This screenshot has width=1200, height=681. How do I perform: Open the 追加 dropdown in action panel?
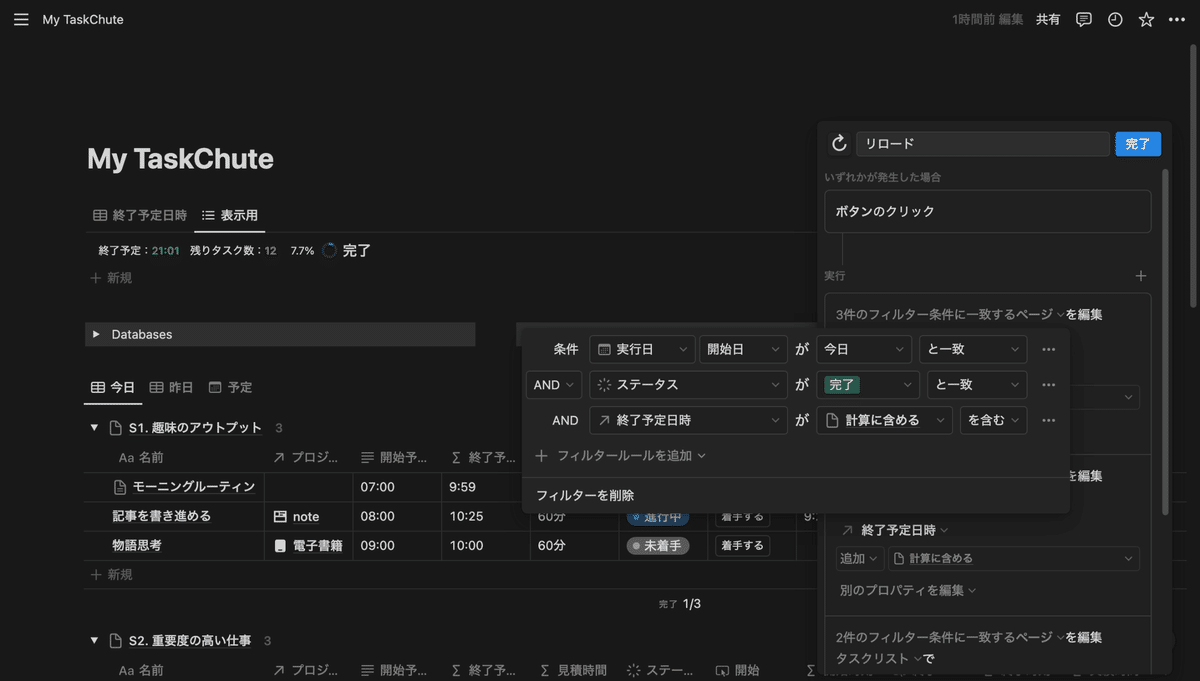pyautogui.click(x=860, y=558)
